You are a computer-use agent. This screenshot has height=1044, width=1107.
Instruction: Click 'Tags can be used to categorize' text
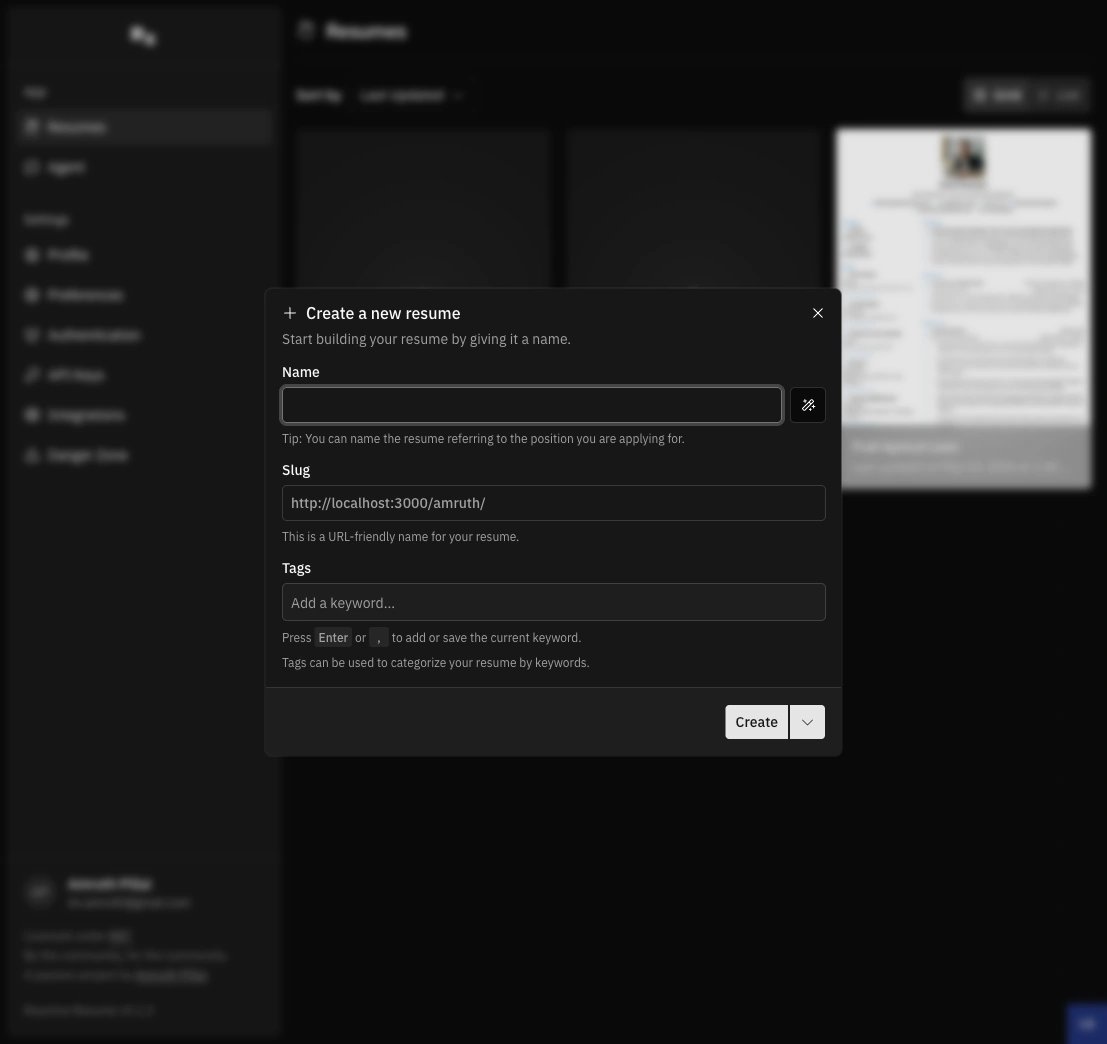click(x=436, y=663)
